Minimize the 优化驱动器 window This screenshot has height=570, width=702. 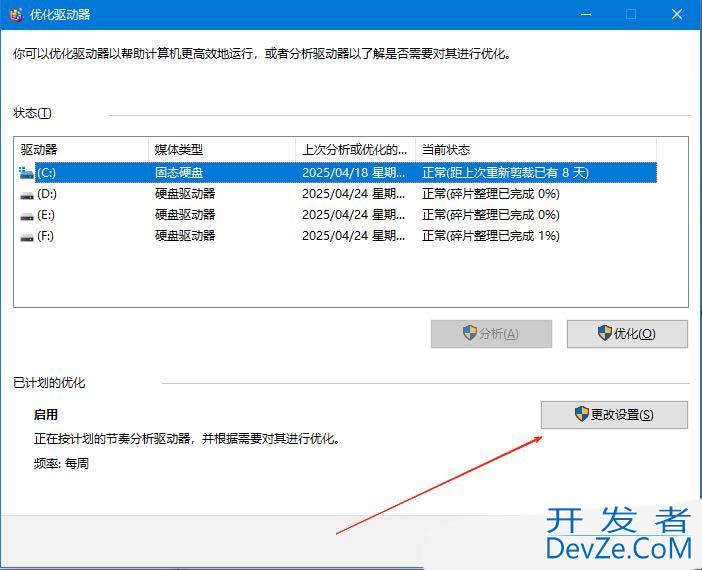click(586, 14)
